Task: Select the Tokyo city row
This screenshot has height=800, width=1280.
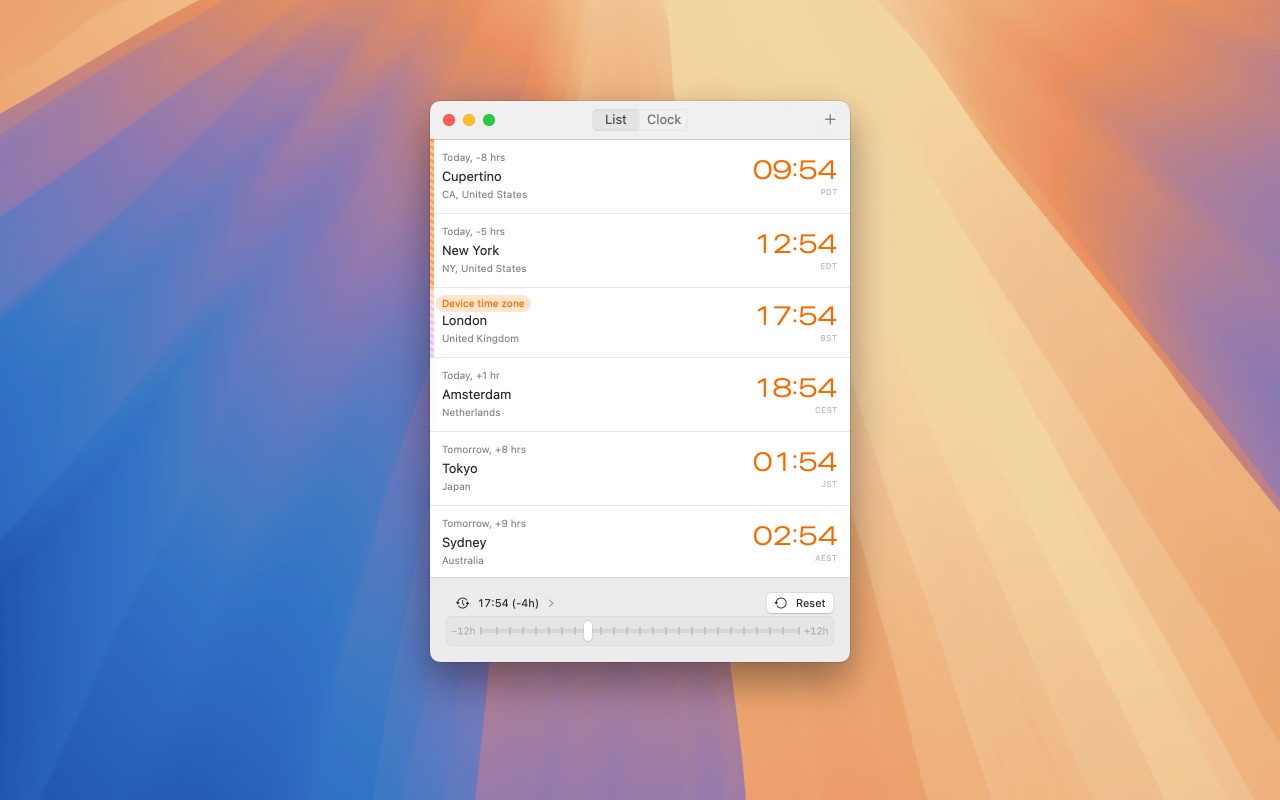Action: pyautogui.click(x=640, y=468)
